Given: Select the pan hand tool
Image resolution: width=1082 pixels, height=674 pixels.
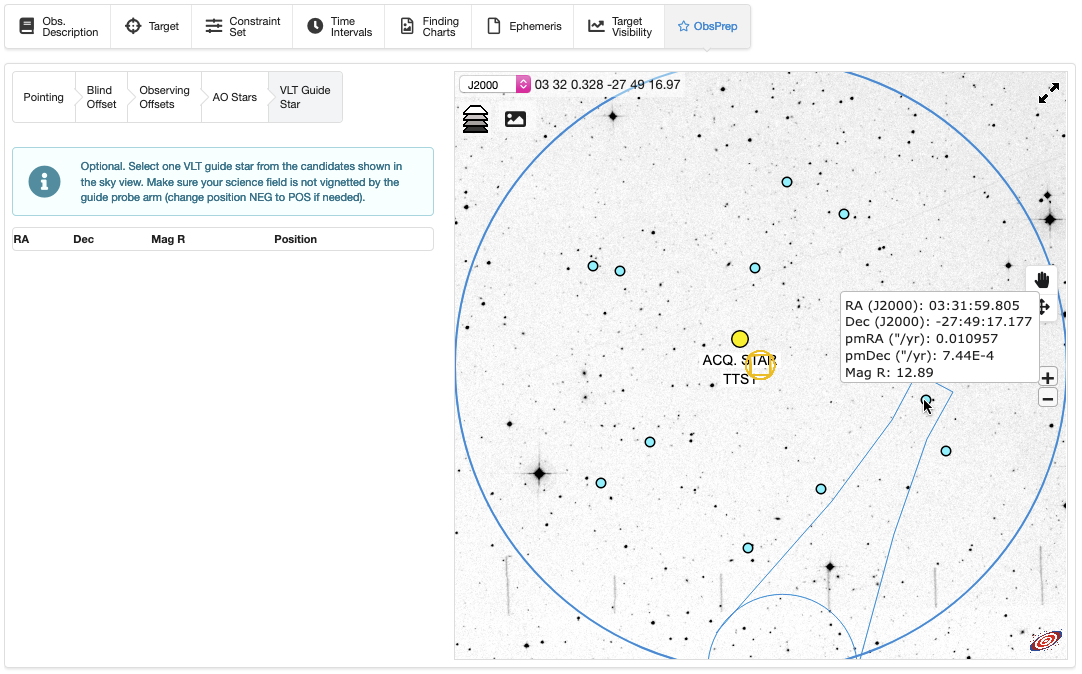Looking at the screenshot, I should [x=1042, y=279].
